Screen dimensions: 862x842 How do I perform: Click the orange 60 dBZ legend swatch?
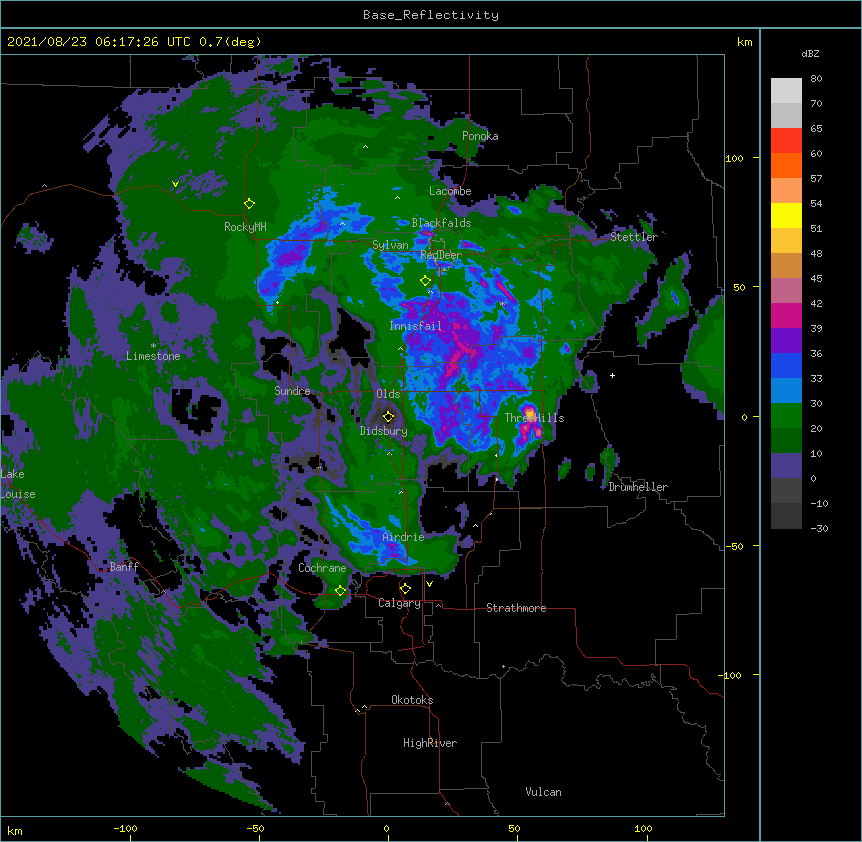tap(786, 165)
